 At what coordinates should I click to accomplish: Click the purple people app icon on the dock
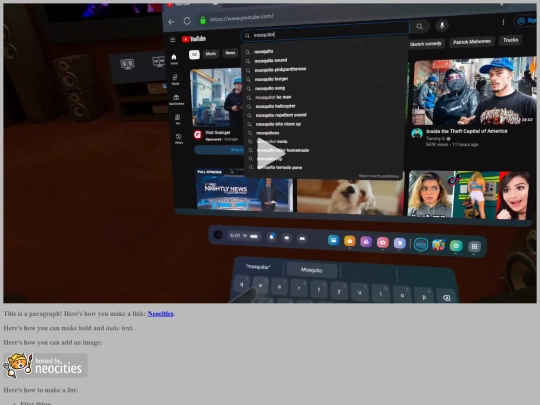[x=366, y=242]
